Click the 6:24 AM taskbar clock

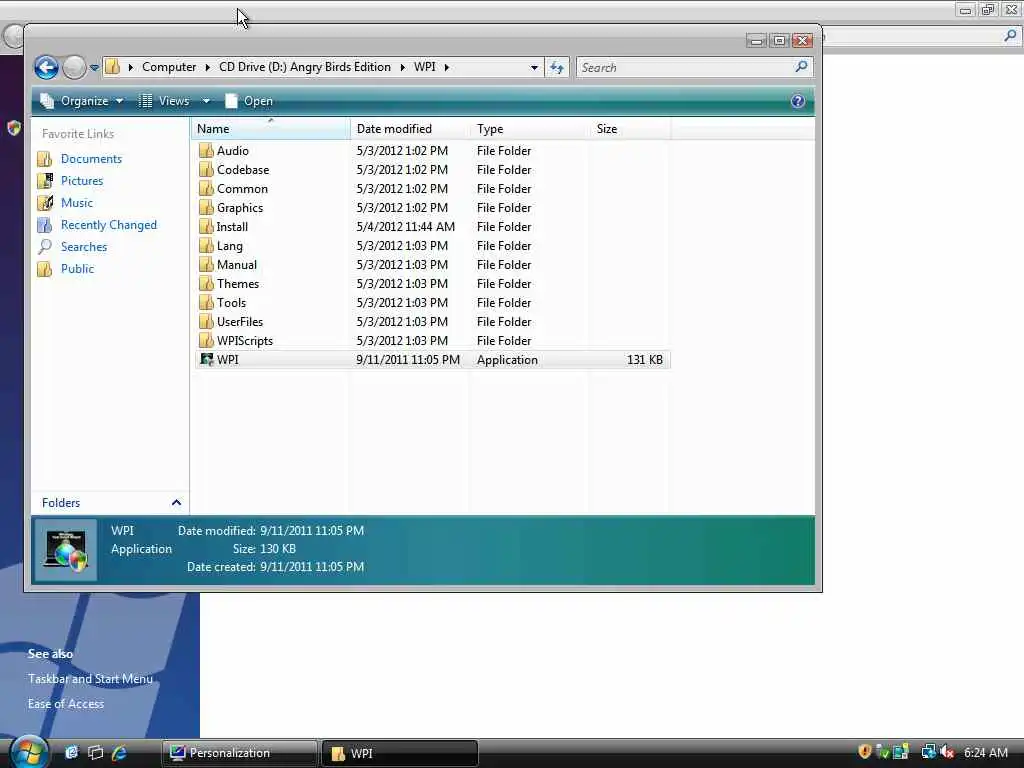coord(985,752)
